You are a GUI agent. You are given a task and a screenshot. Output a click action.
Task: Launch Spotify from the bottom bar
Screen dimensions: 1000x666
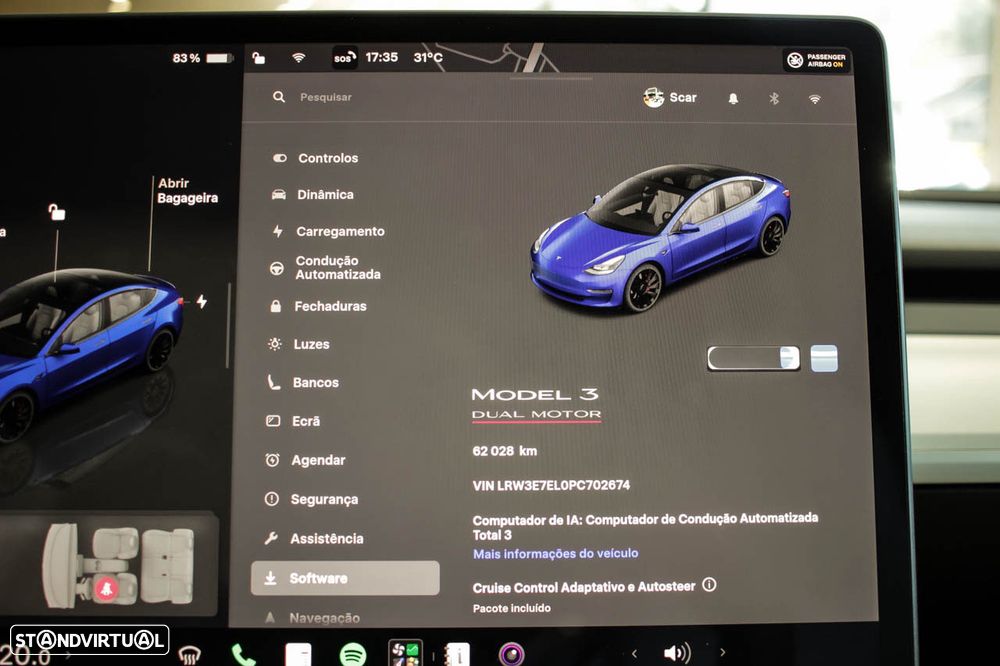[352, 655]
